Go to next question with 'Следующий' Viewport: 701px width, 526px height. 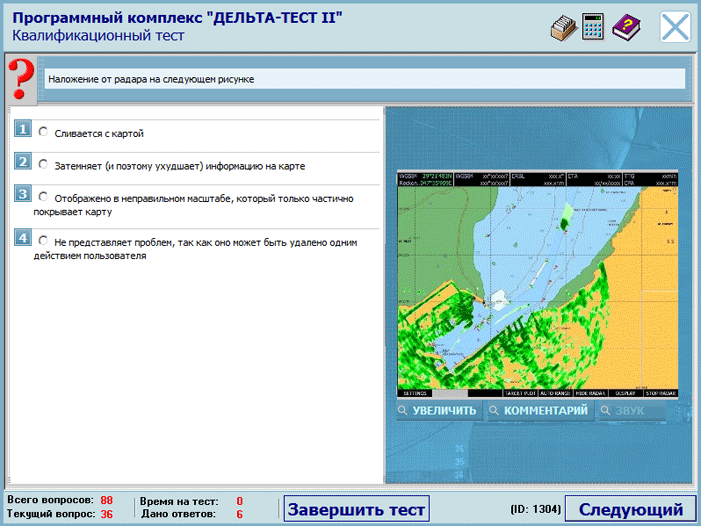tap(630, 509)
